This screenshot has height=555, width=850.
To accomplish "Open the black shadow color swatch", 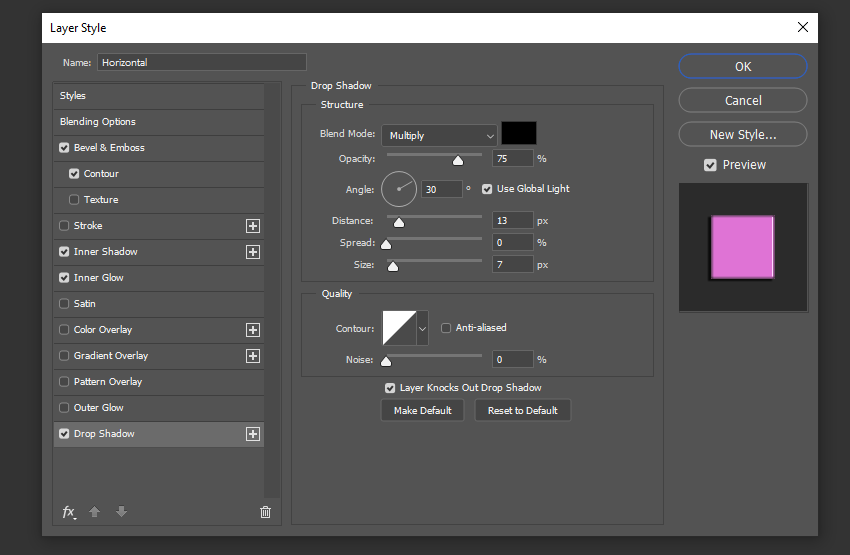I will pos(519,133).
